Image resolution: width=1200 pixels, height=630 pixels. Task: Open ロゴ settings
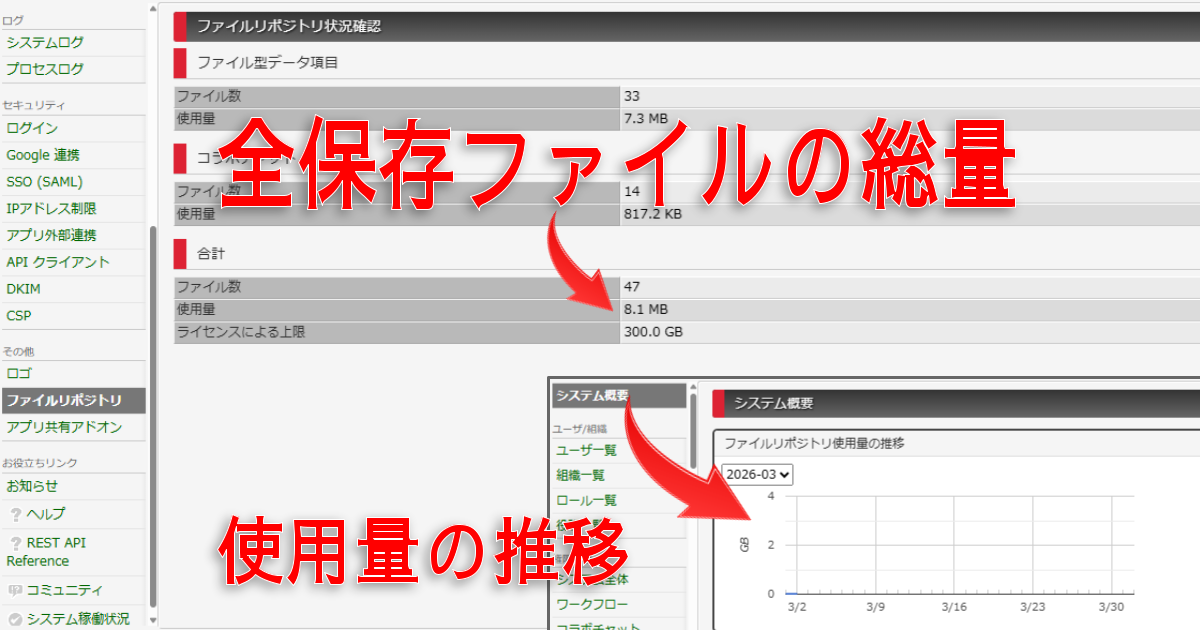(19, 374)
